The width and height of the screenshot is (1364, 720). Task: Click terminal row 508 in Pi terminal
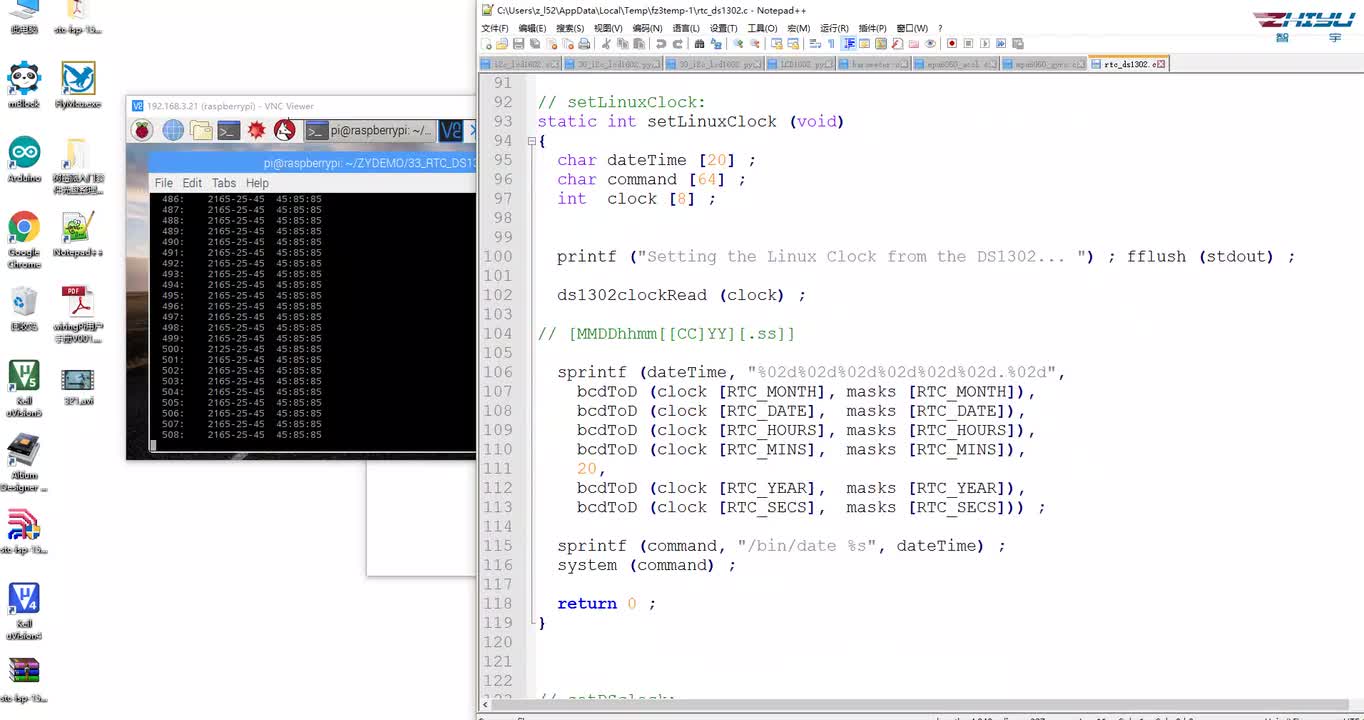[x=242, y=435]
